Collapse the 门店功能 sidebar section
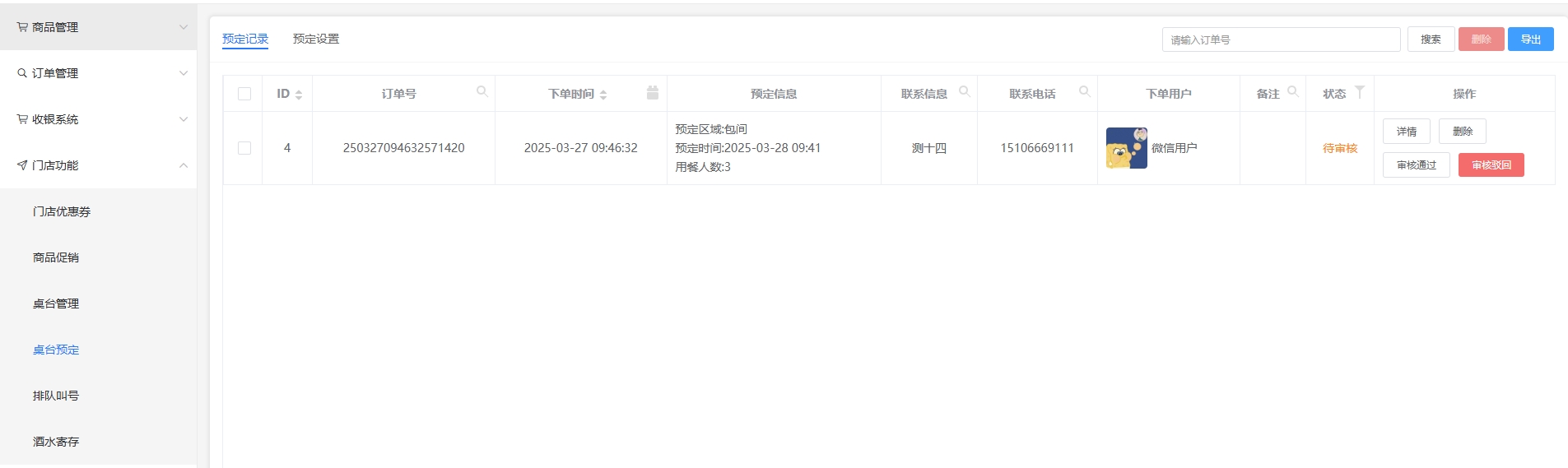 pos(99,165)
